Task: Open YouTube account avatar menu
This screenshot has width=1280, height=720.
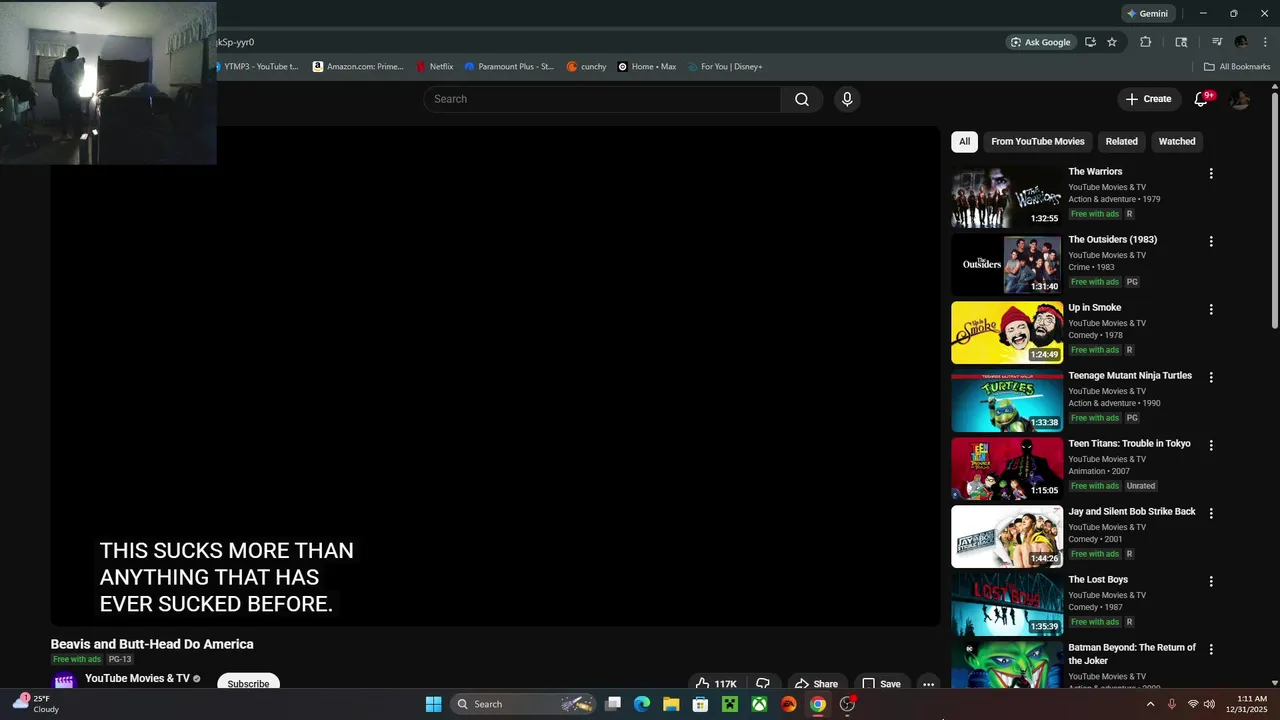Action: tap(1240, 99)
